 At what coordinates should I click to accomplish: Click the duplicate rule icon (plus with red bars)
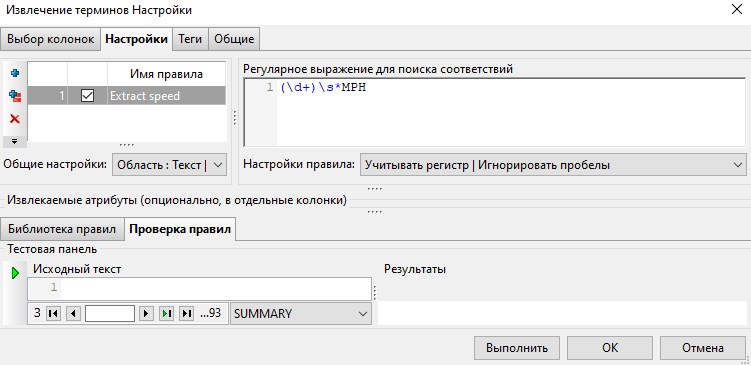pos(14,96)
